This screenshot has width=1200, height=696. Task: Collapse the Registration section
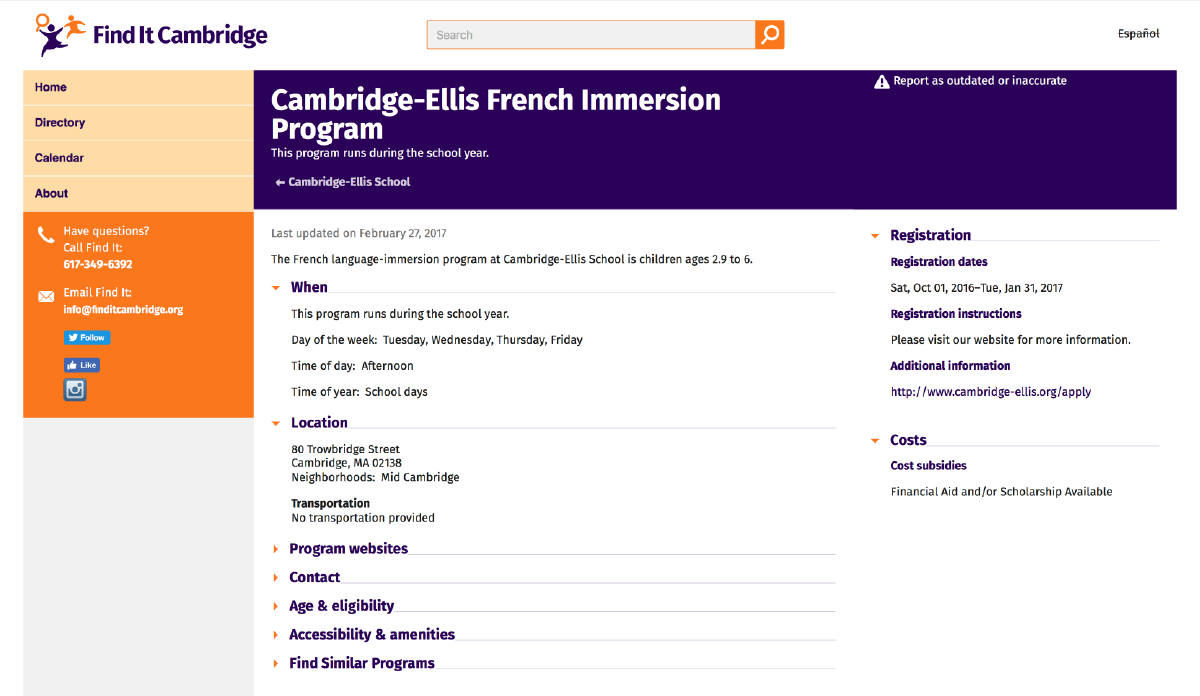(930, 235)
